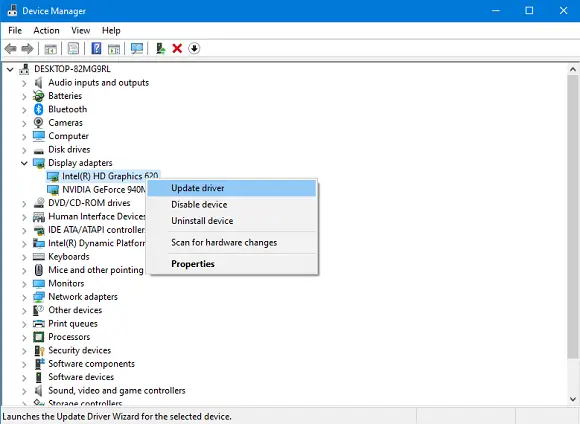
Task: Click the scrollbar up arrow
Action: click(x=573, y=69)
